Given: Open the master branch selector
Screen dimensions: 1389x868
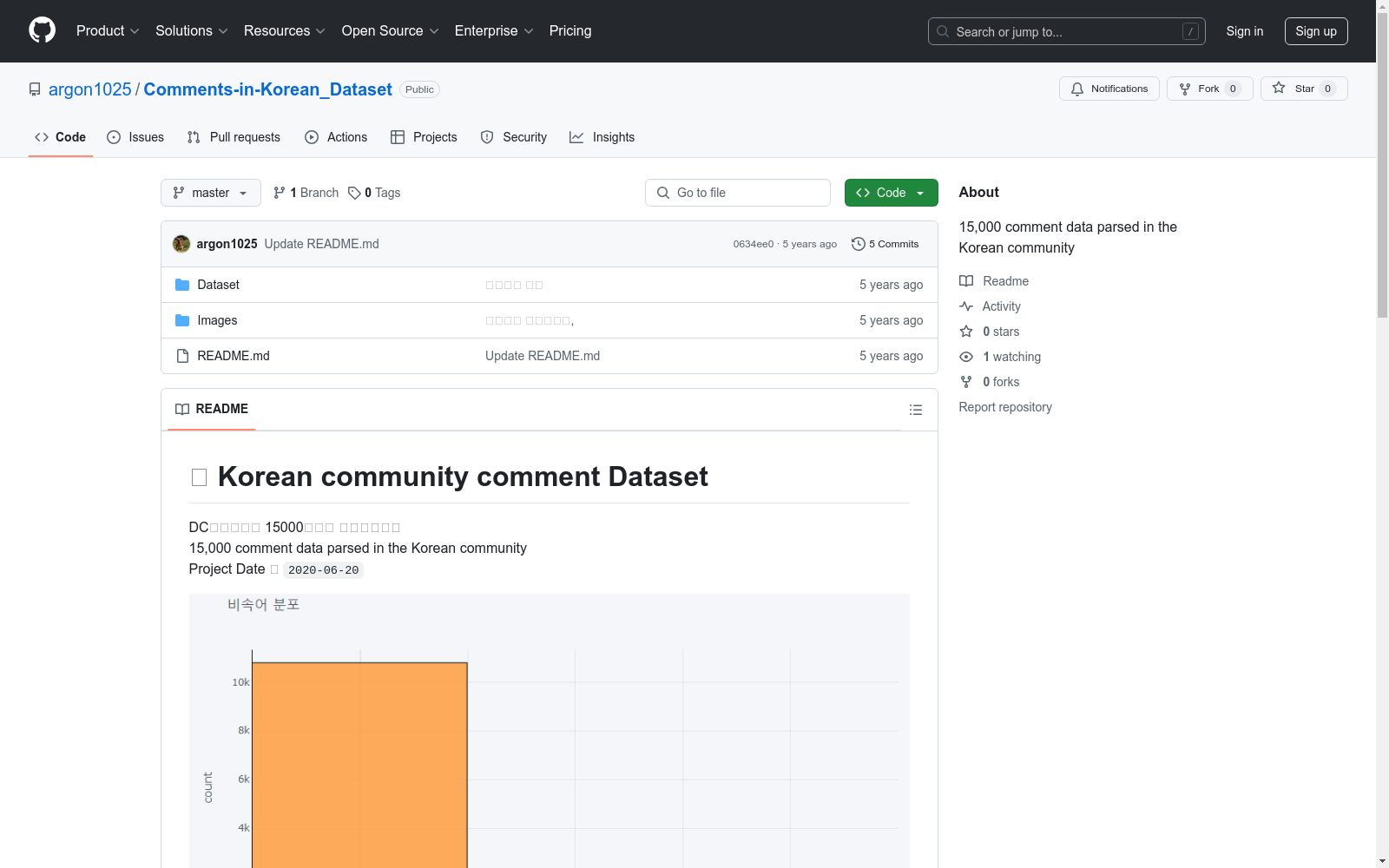Looking at the screenshot, I should coord(211,193).
